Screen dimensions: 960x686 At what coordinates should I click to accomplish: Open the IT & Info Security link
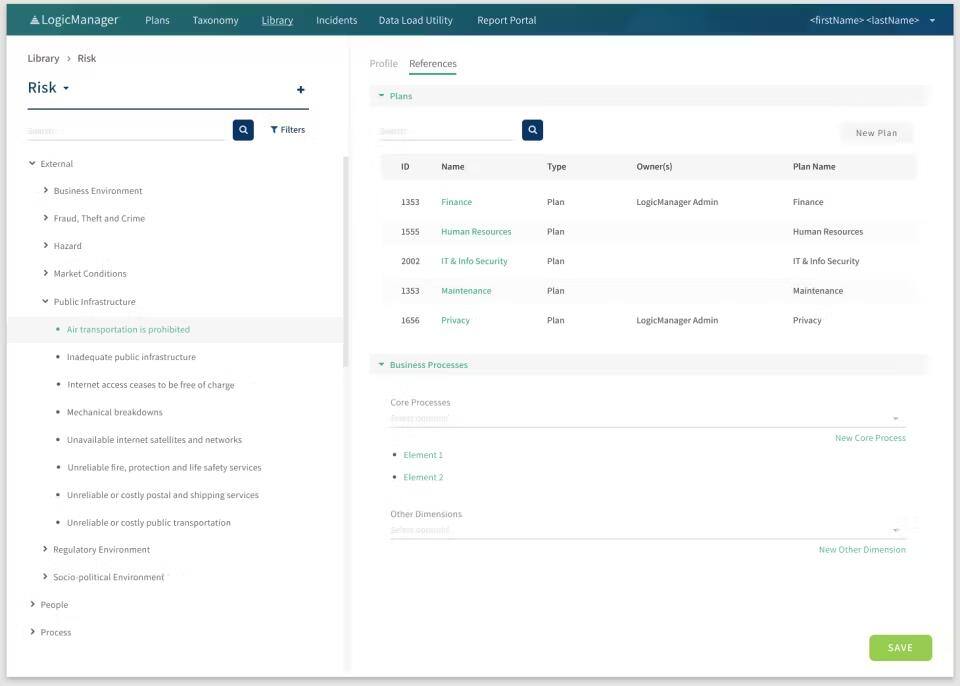(474, 261)
